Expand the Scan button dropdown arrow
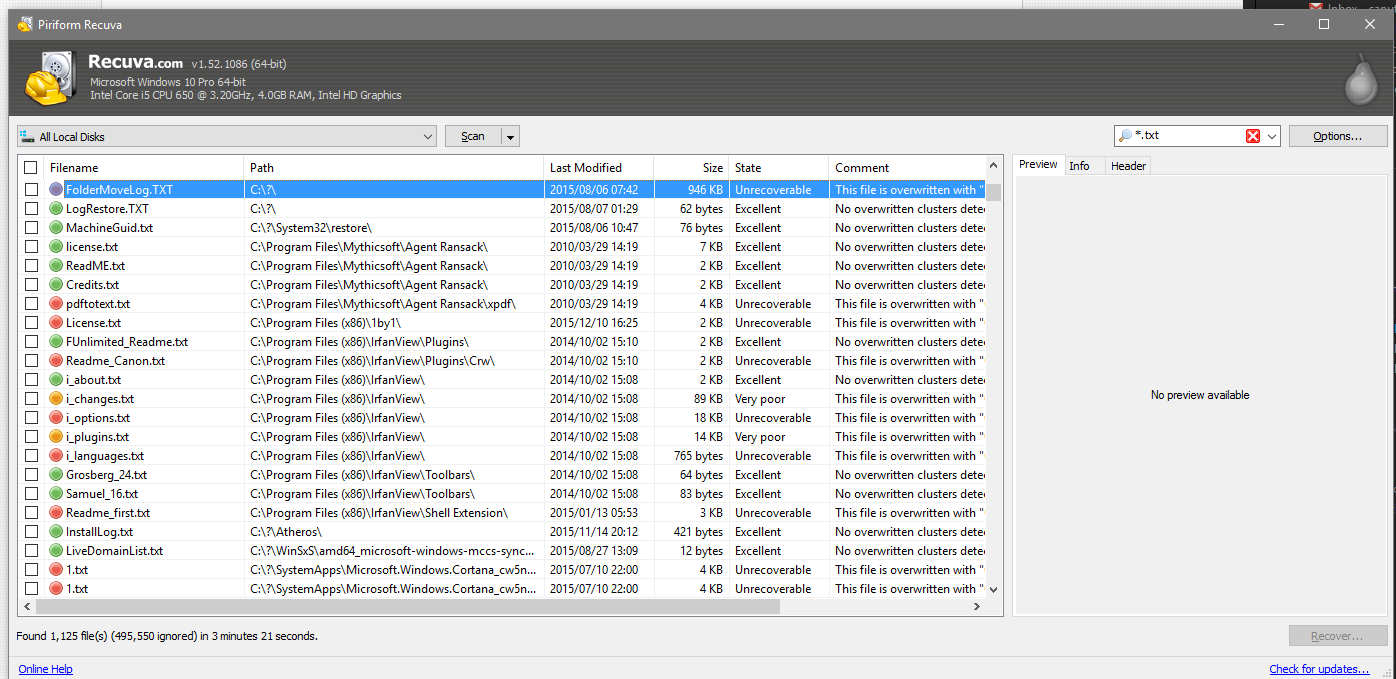The height and width of the screenshot is (679, 1396). [510, 137]
